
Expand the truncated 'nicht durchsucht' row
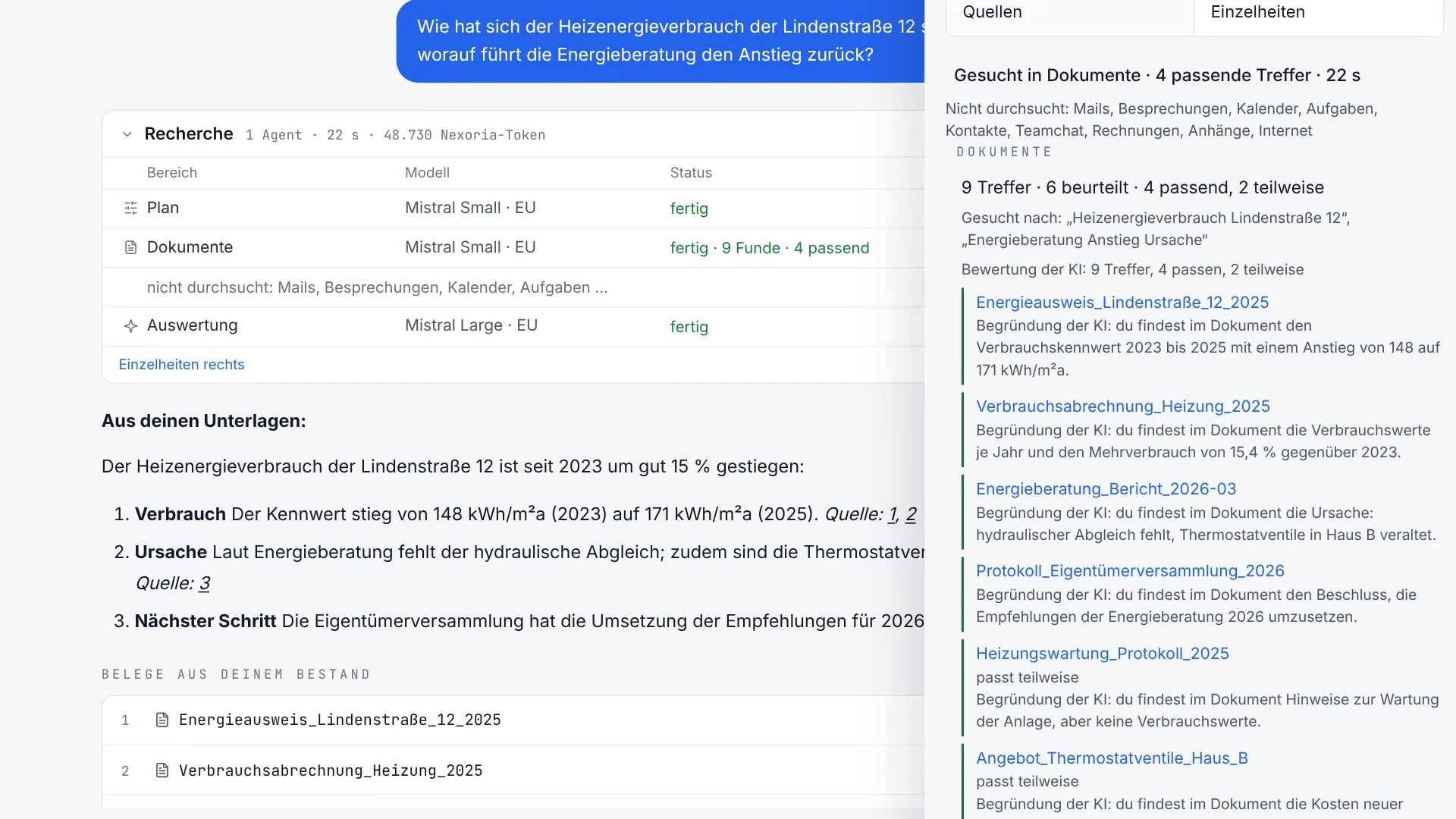click(x=378, y=287)
